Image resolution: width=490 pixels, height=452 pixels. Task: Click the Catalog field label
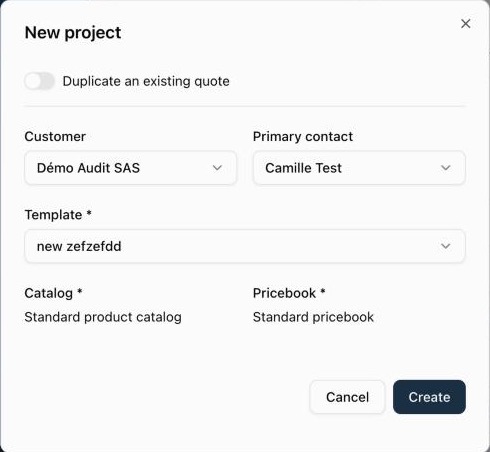tap(49, 293)
